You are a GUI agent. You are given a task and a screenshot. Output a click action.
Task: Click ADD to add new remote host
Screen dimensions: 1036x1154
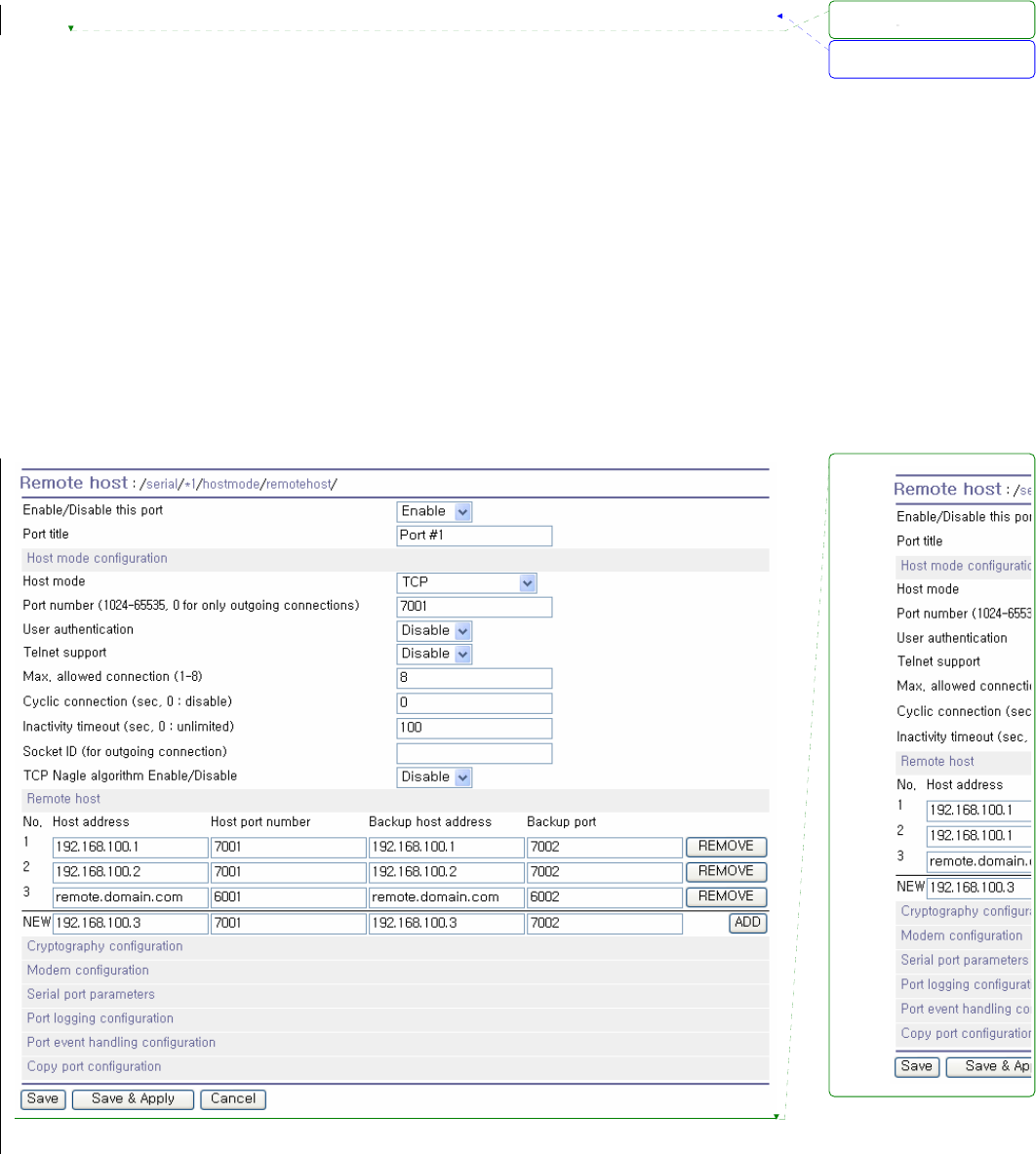[747, 923]
